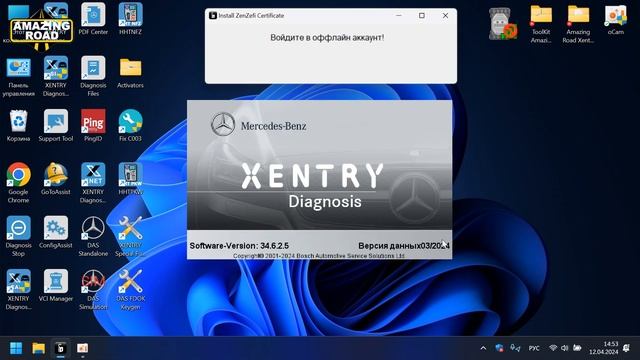The height and width of the screenshot is (360, 640).
Task: Select the orange-and-white app icon on the taskbar
Action: [x=82, y=348]
